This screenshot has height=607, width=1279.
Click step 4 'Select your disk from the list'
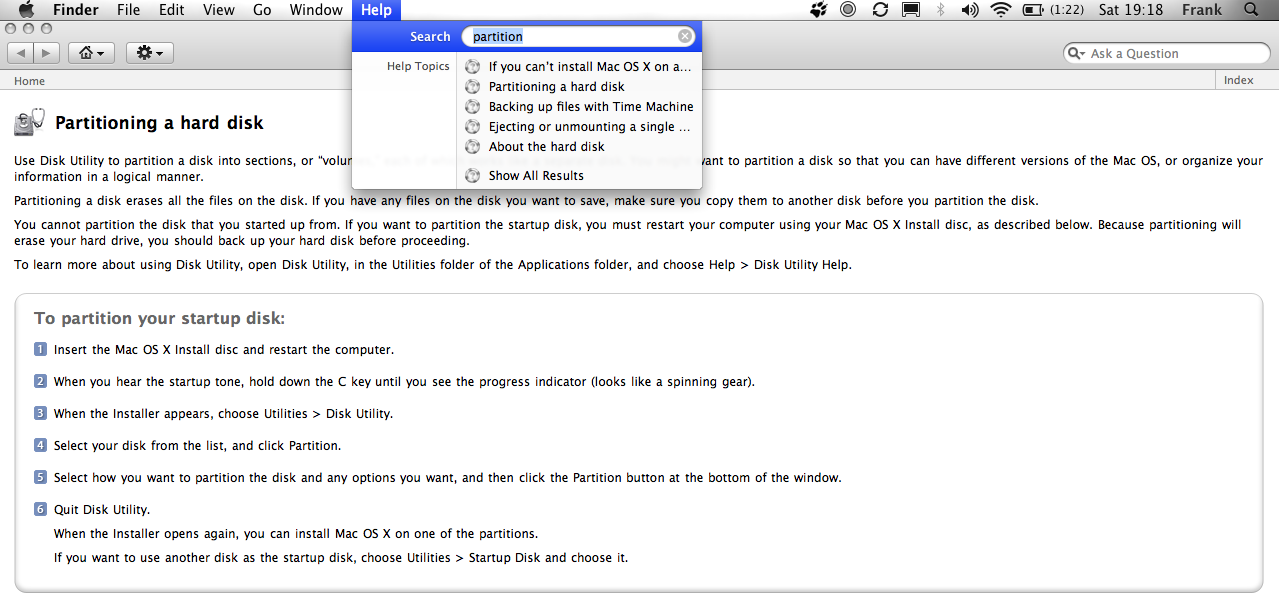(197, 446)
